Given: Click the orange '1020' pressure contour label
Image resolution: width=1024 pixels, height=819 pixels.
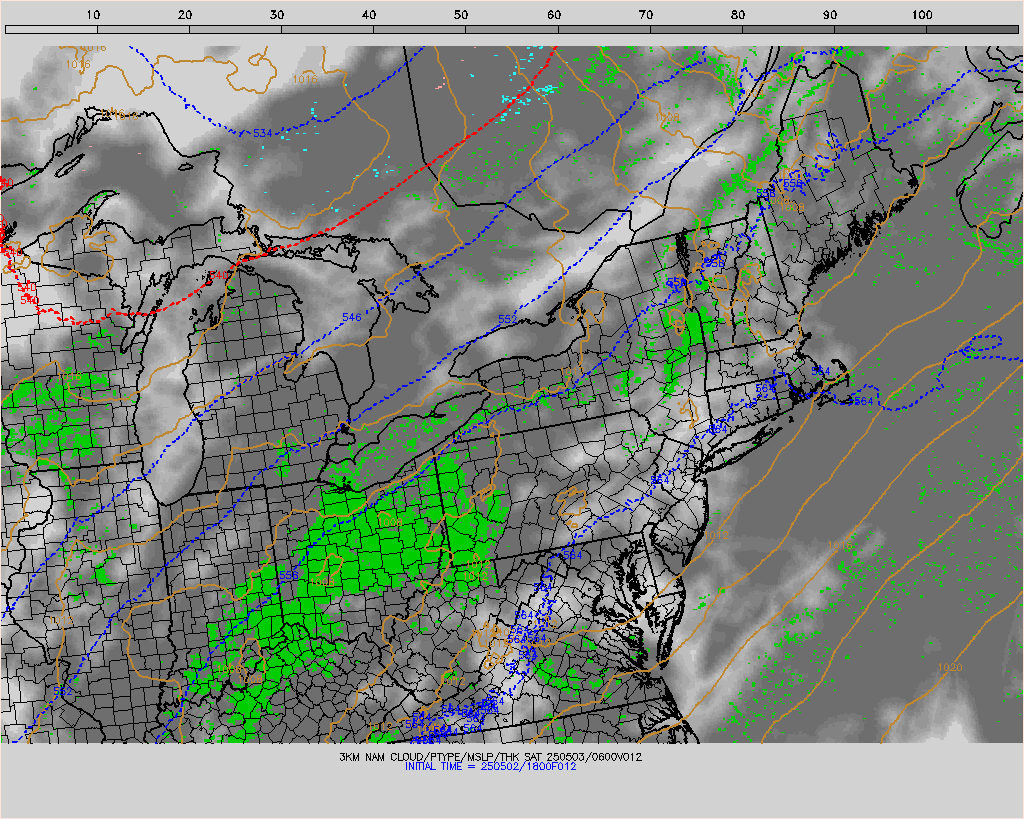Looking at the screenshot, I should (x=950, y=667).
